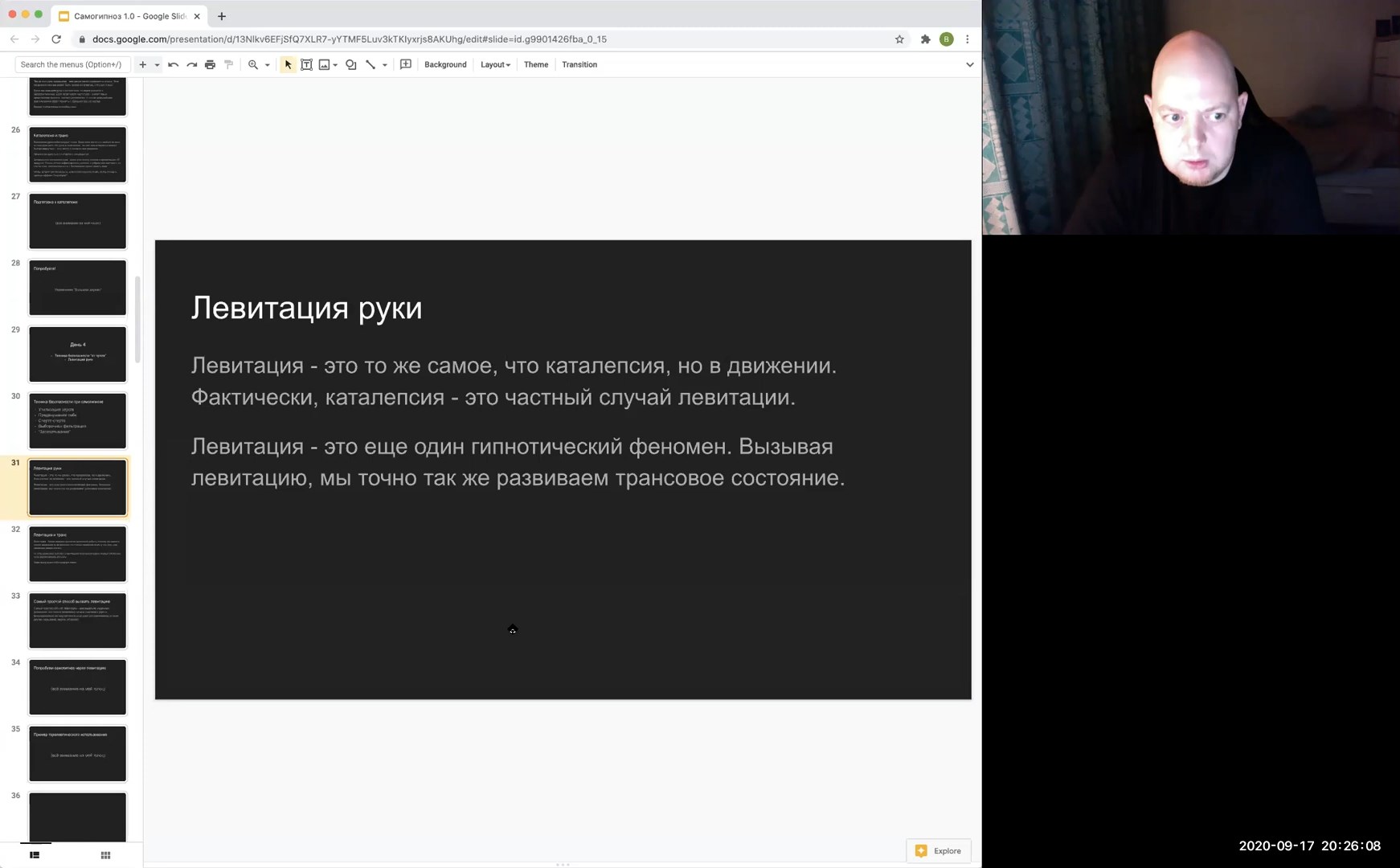
Task: Open the Chrome three-dot menu
Action: pos(968,39)
